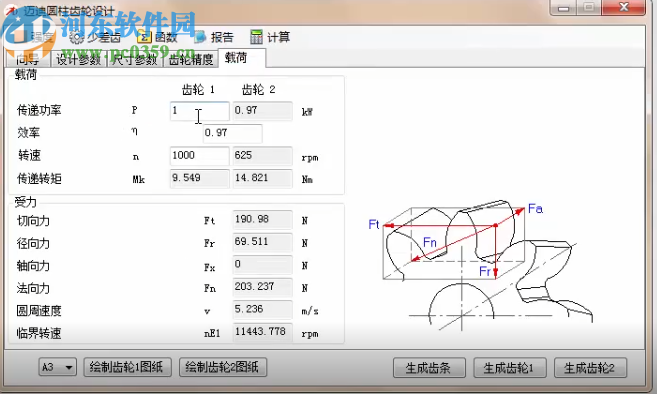The width and height of the screenshot is (657, 394).
Task: Switch to the 齿轮精度 tab
Action: click(x=191, y=59)
